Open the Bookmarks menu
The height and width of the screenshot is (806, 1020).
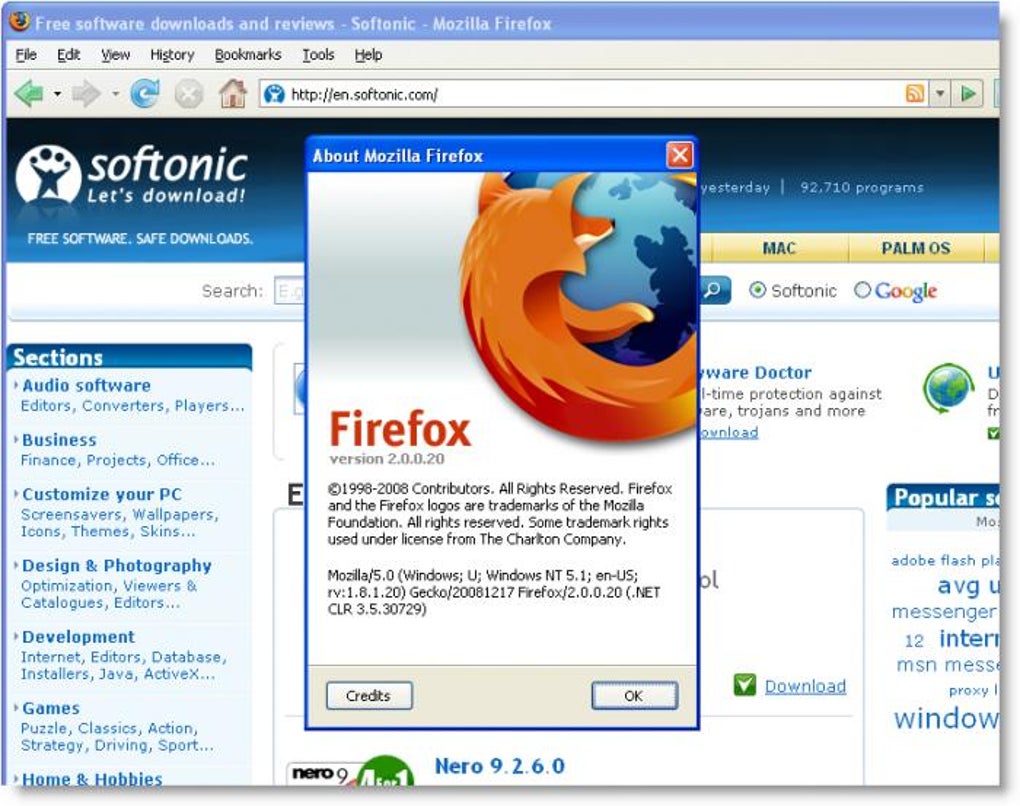click(248, 55)
